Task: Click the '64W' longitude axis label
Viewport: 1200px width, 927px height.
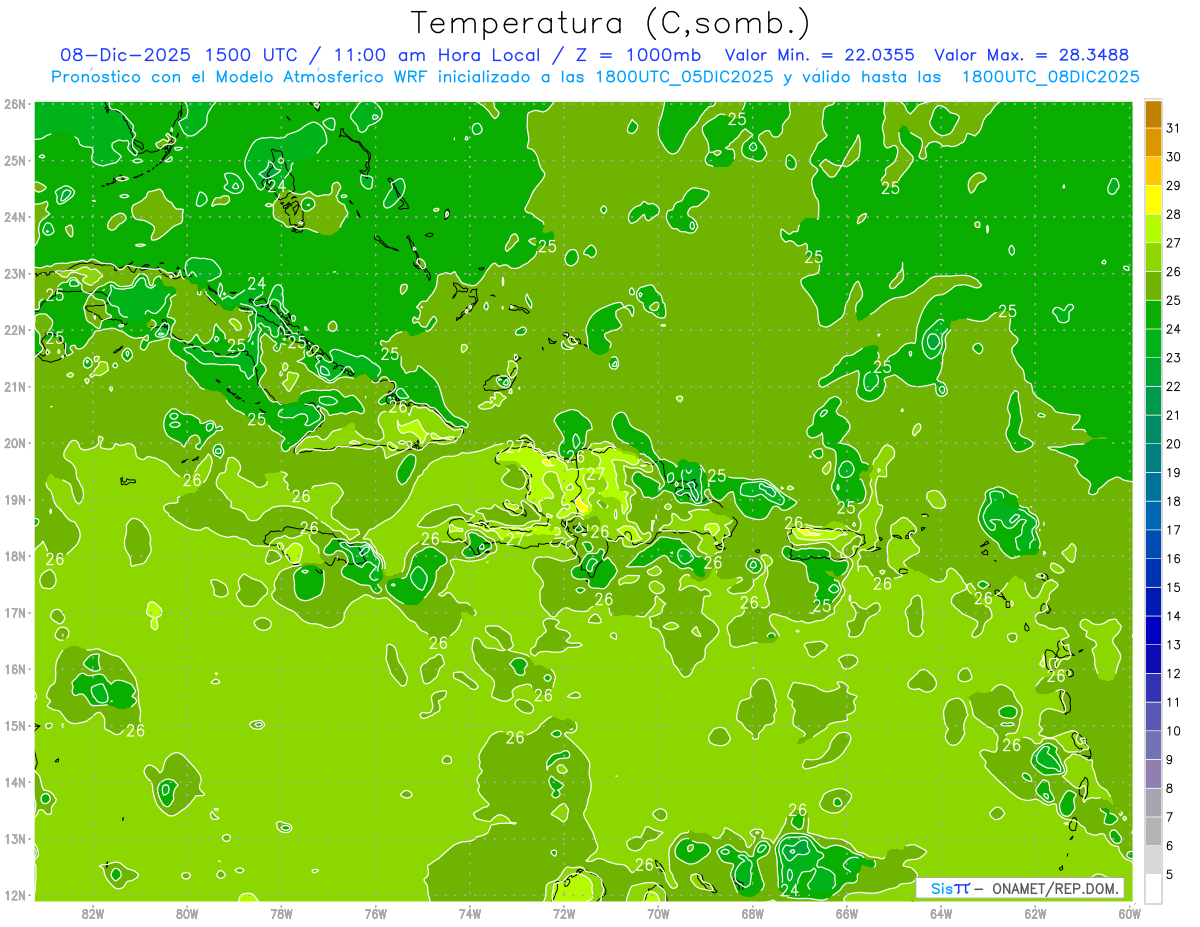Action: tap(941, 913)
